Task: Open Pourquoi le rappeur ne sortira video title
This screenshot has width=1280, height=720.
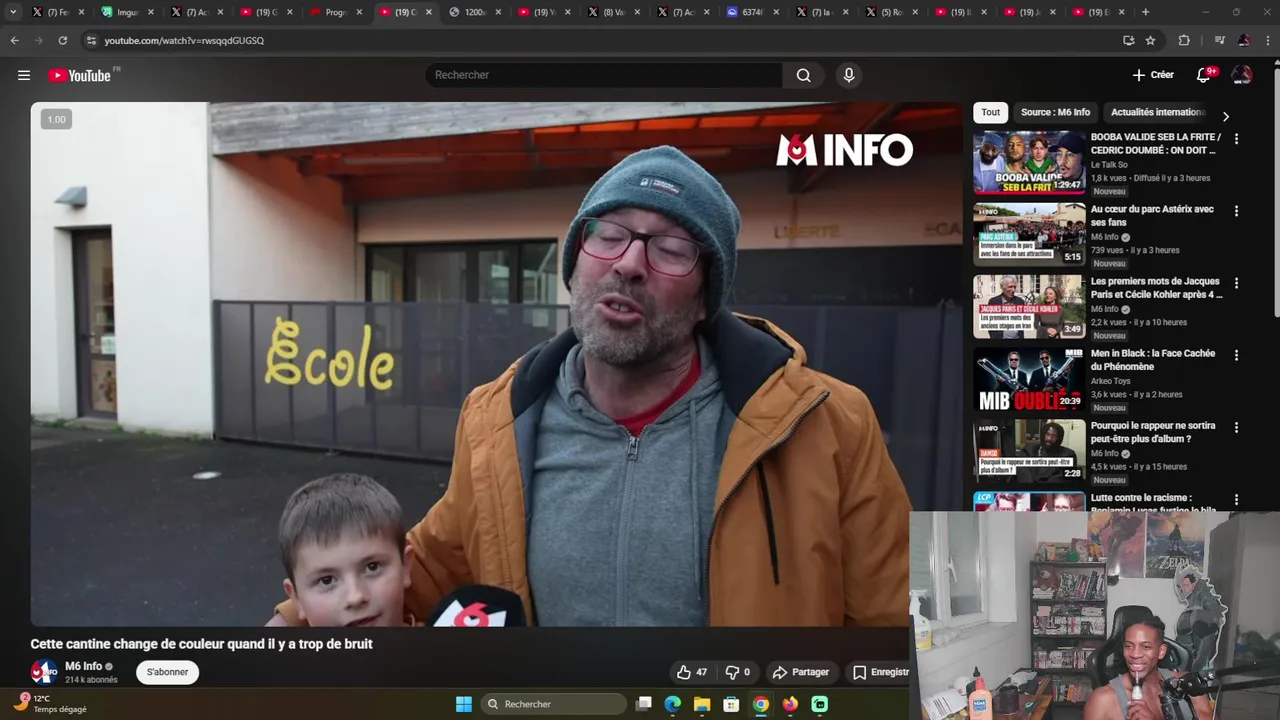Action: point(1153,432)
